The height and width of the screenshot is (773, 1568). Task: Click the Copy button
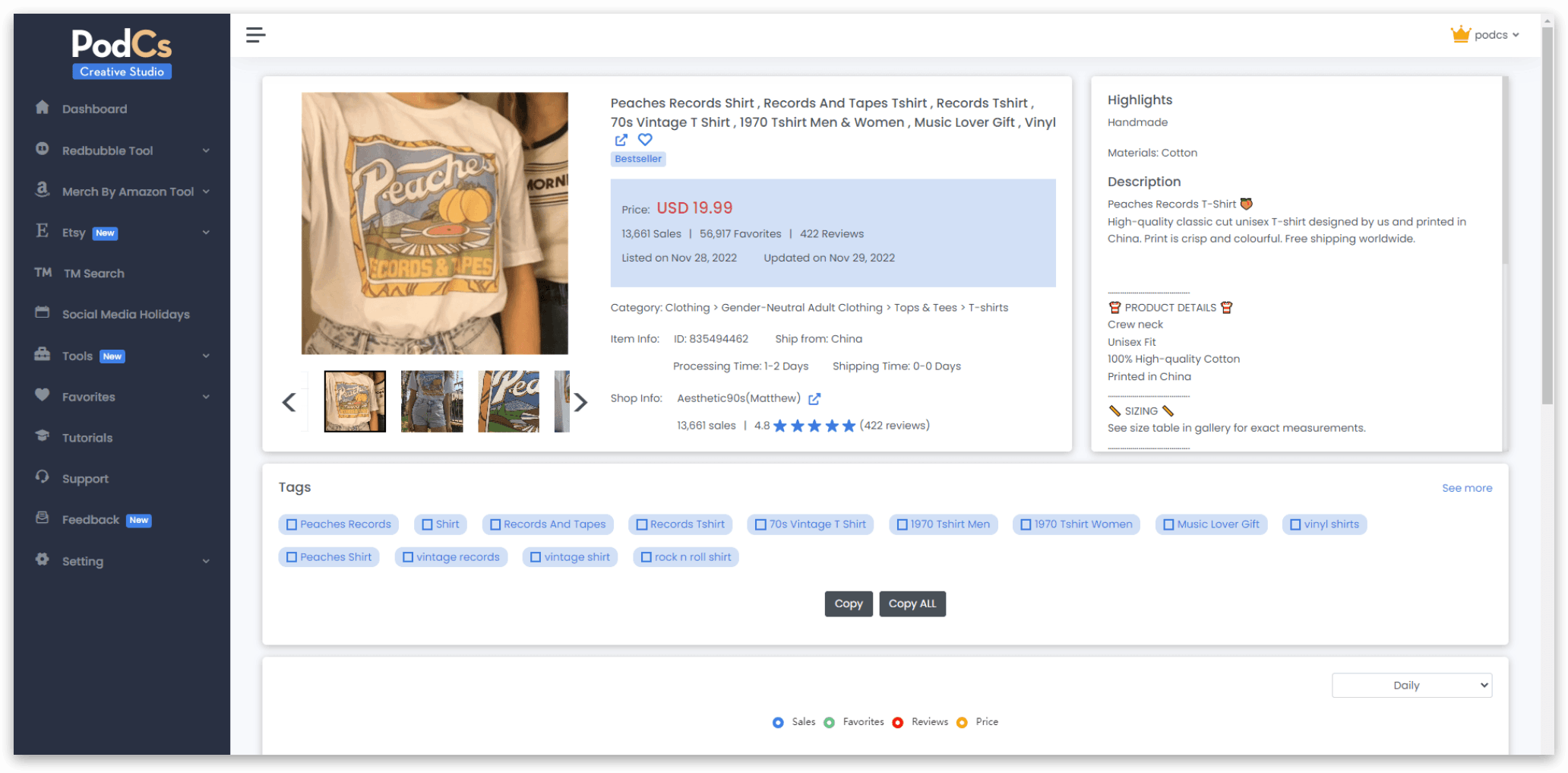849,604
